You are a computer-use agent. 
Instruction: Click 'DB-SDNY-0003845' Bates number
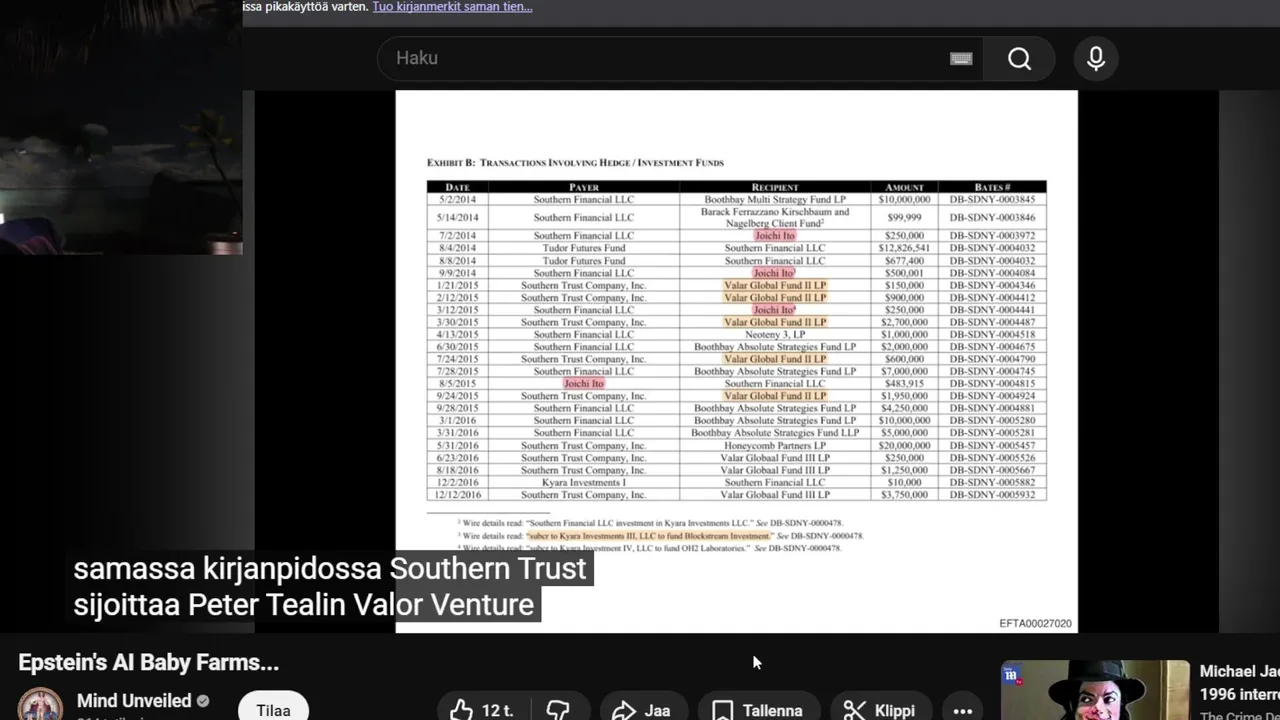coord(992,199)
